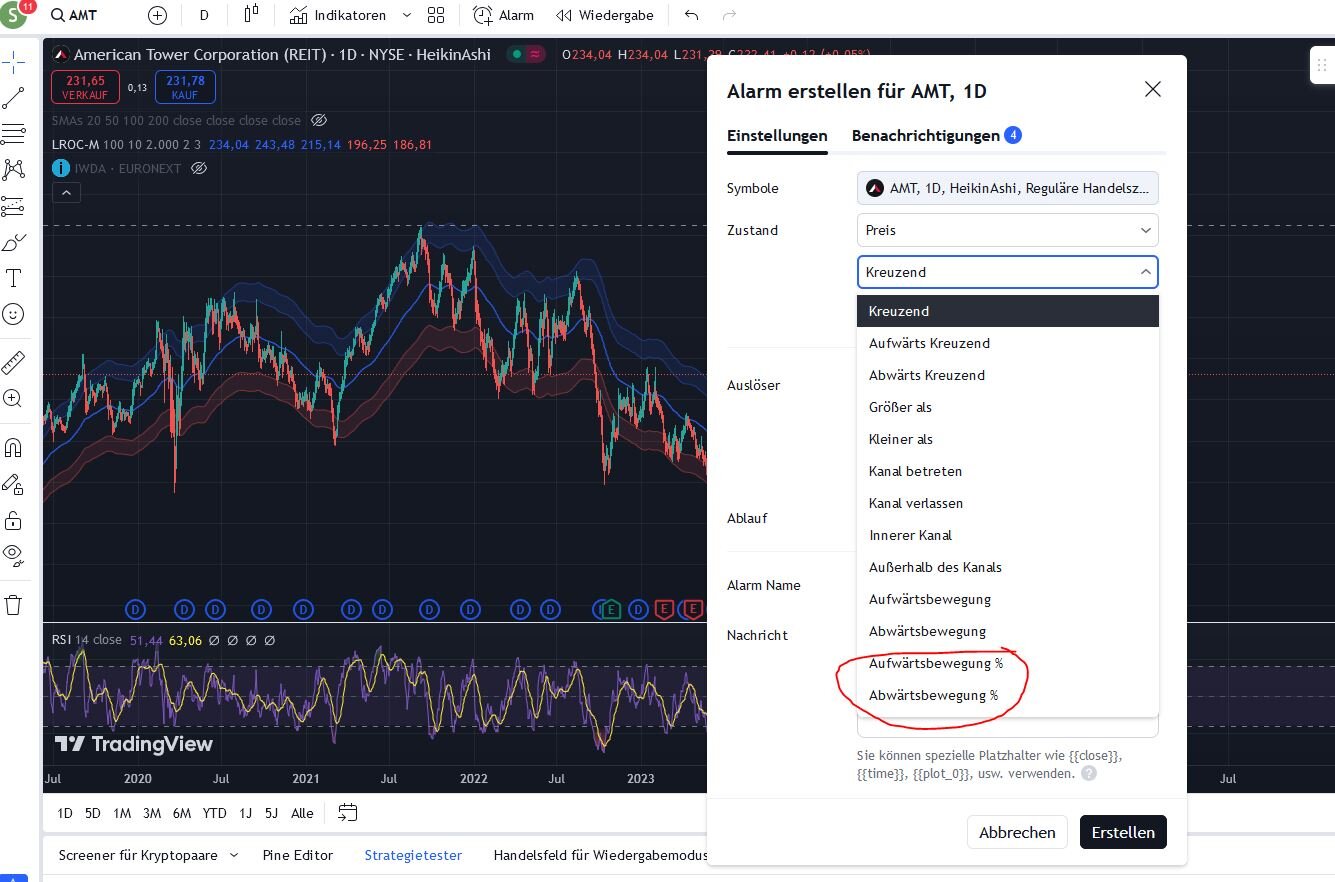Select the Aufwärtsbewegung % option
This screenshot has width=1335, height=882.
(1008, 663)
